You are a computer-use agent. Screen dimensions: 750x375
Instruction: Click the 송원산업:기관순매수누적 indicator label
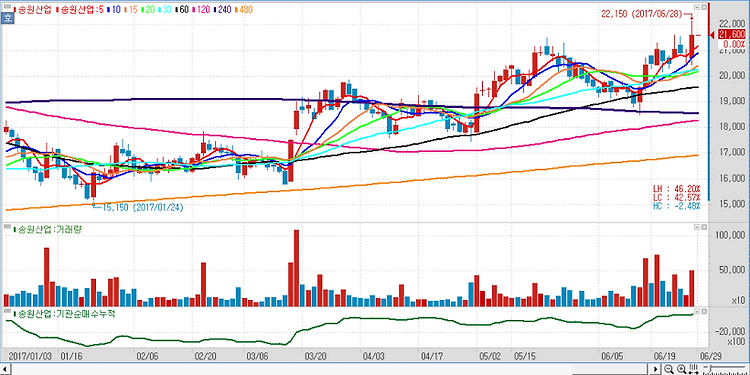(64, 314)
